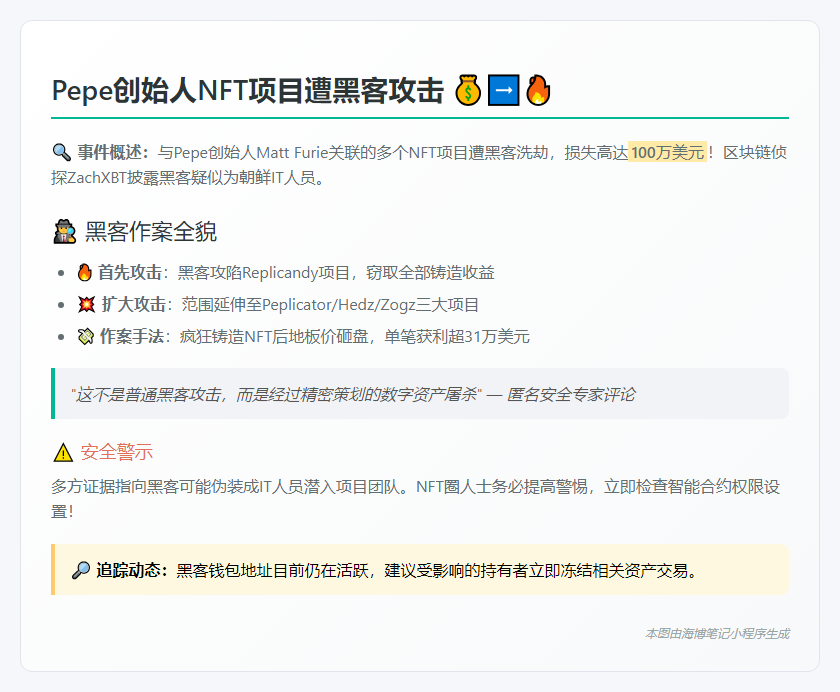Click the detective emoji beside 黑客作案全貌
The height and width of the screenshot is (692, 840).
pyautogui.click(x=65, y=232)
